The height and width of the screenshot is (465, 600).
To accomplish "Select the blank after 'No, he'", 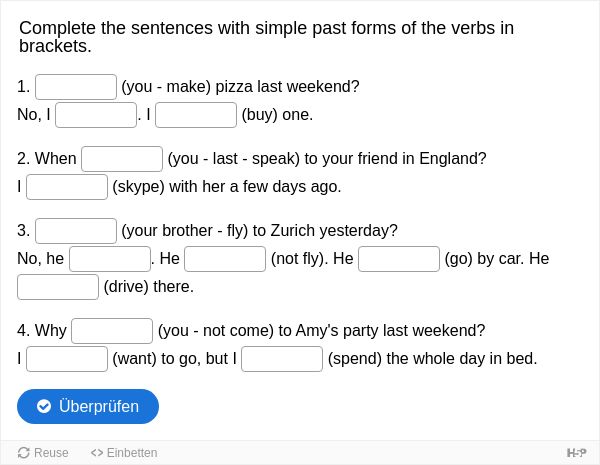I will 110,259.
